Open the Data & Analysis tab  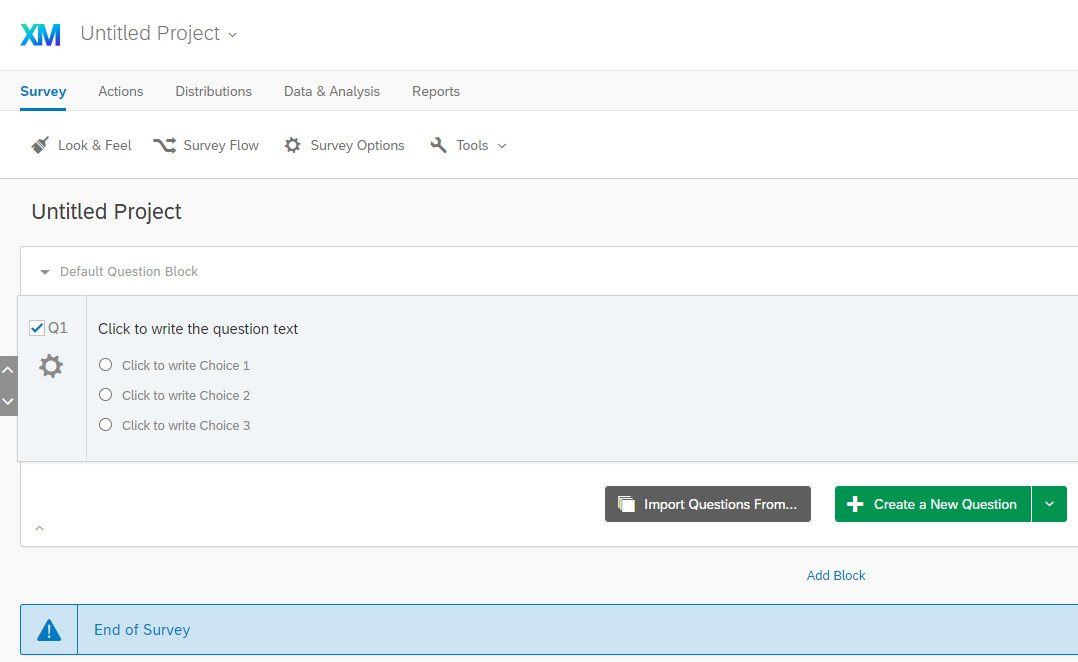331,91
